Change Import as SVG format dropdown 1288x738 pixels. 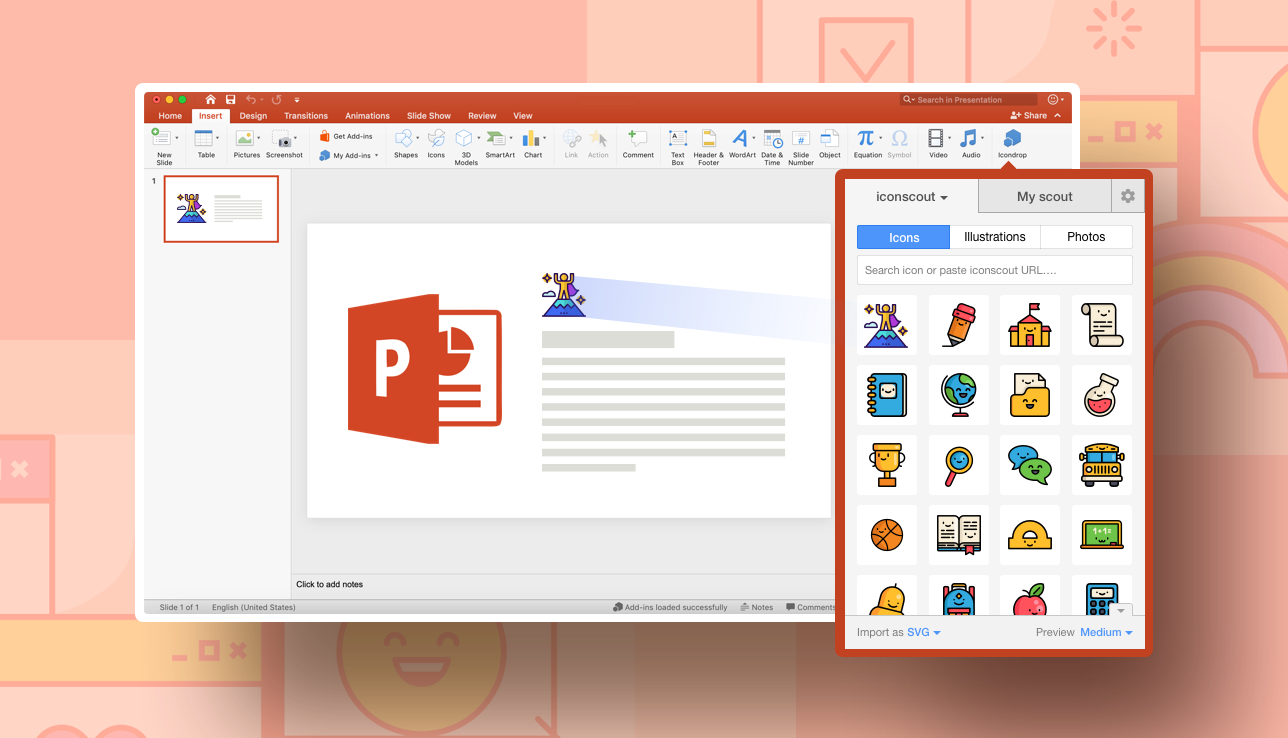tap(923, 632)
